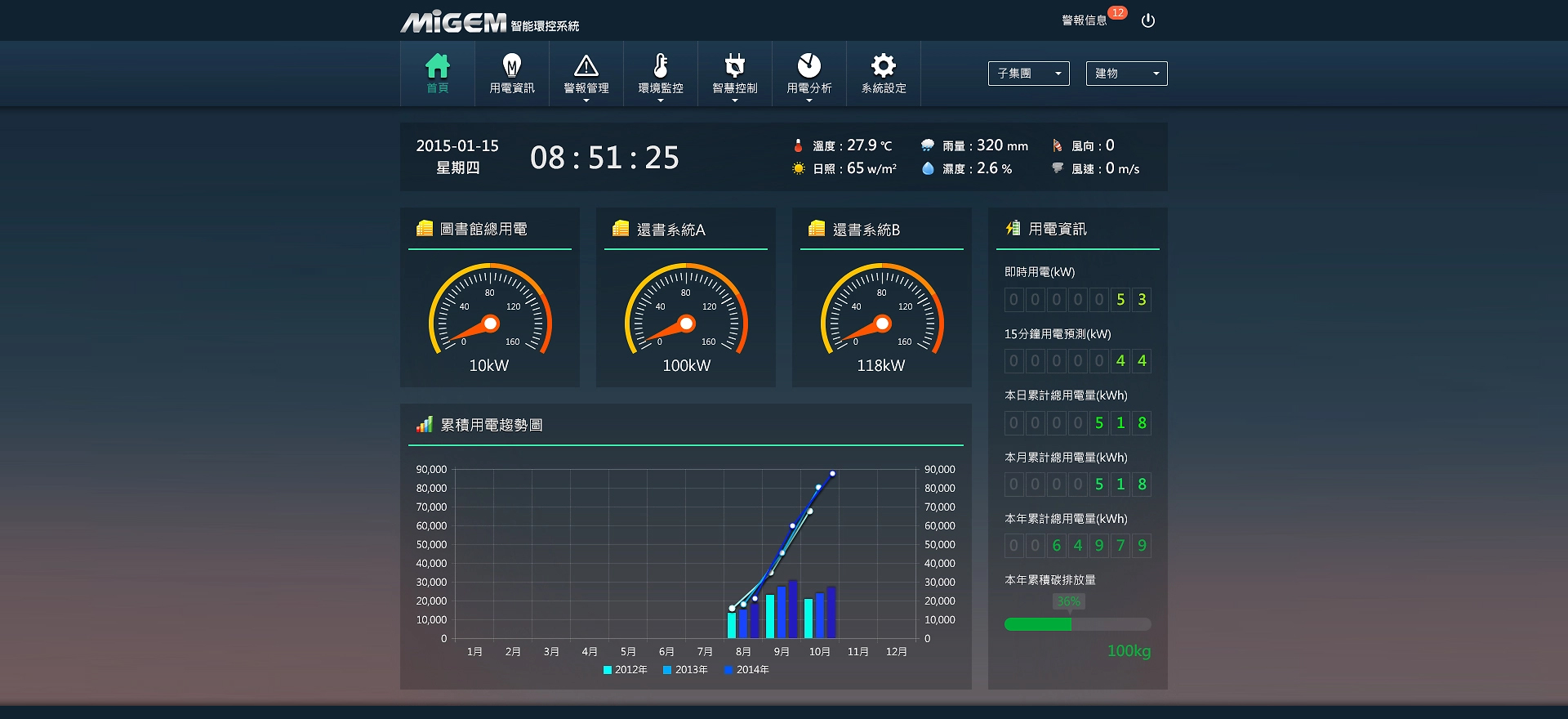1568x719 pixels.
Task: Open 警報信息 alert notifications link
Action: pos(1085,20)
